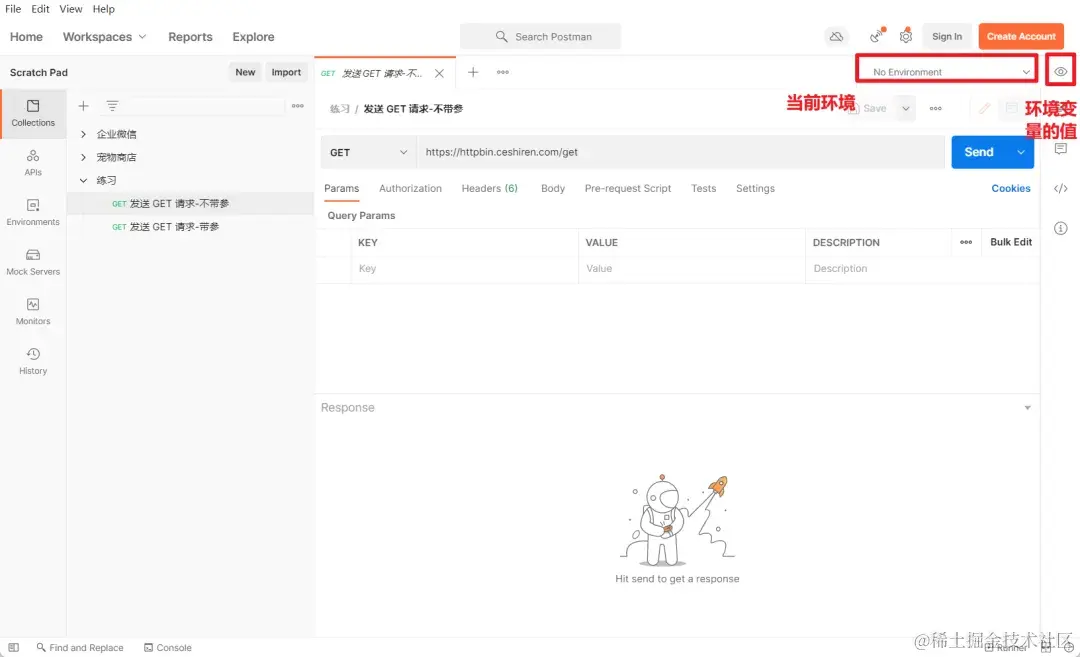
Task: Open the History sidebar panel
Action: point(33,362)
